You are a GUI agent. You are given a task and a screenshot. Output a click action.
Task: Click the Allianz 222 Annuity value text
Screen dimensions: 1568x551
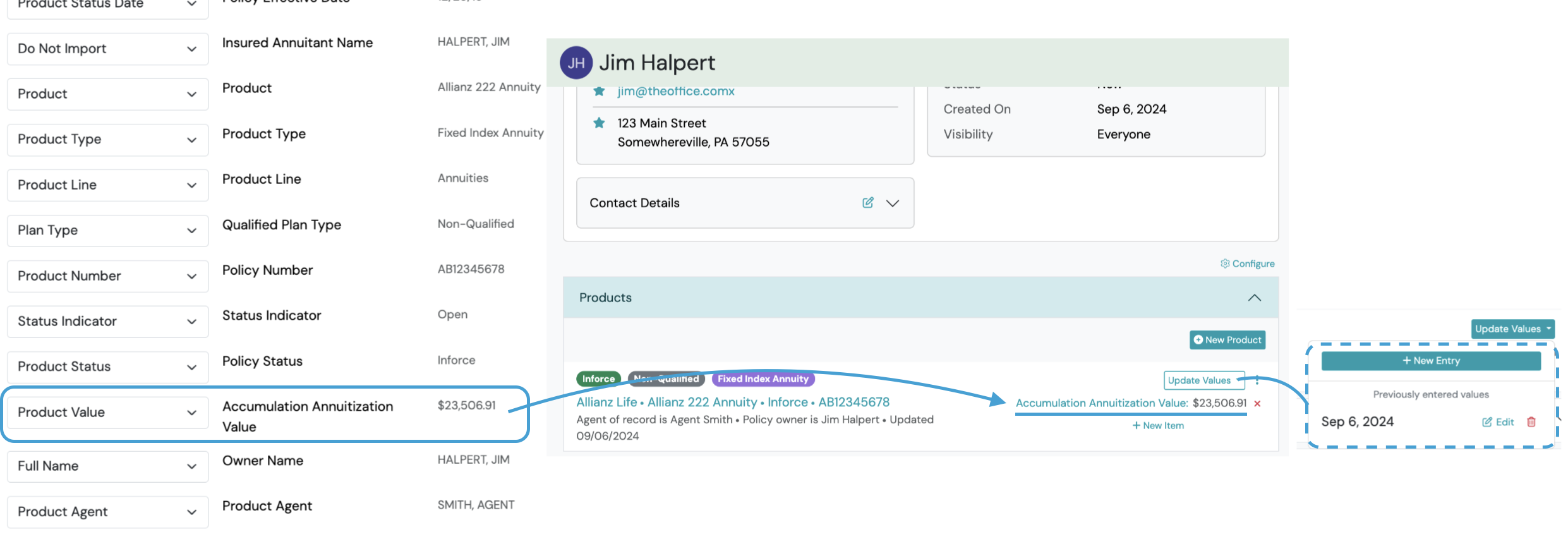coord(489,87)
